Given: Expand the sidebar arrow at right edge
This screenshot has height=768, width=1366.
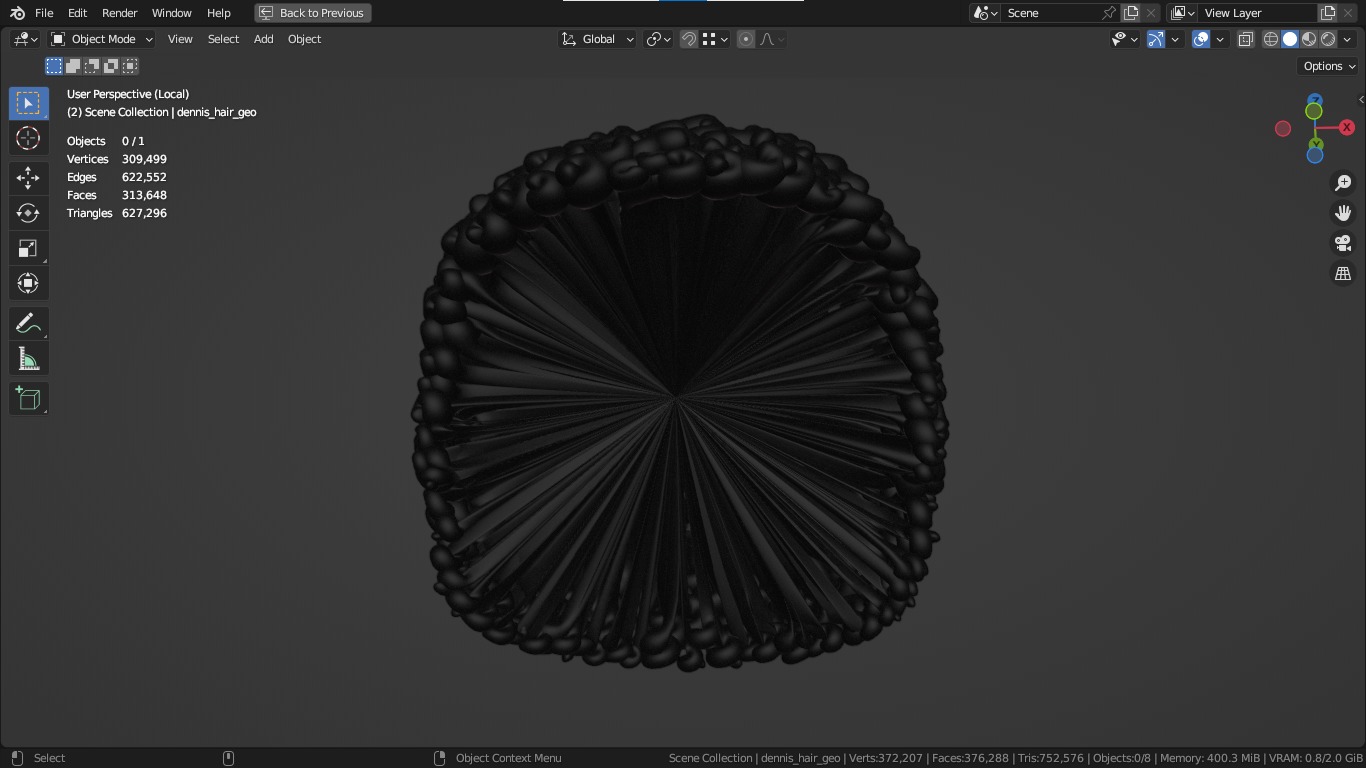Looking at the screenshot, I should click(x=1361, y=99).
